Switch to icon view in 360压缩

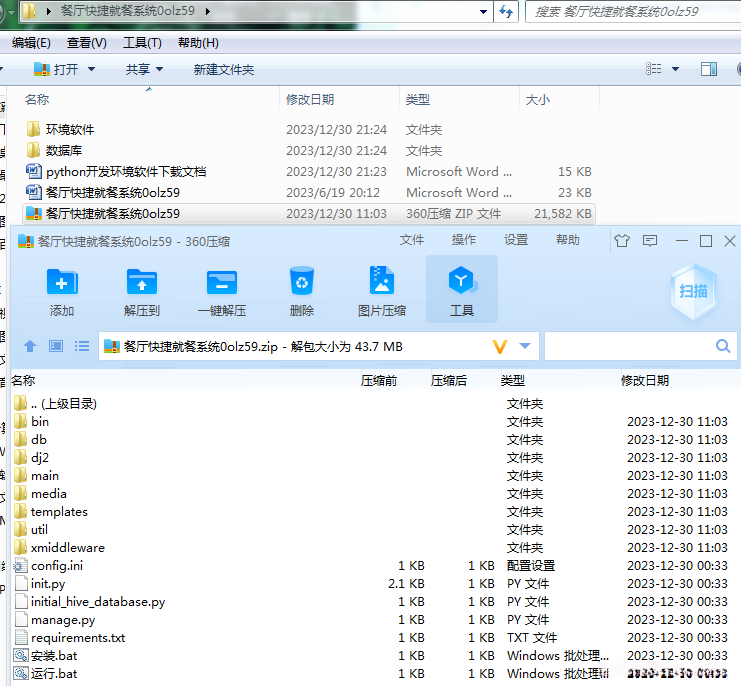click(x=56, y=346)
